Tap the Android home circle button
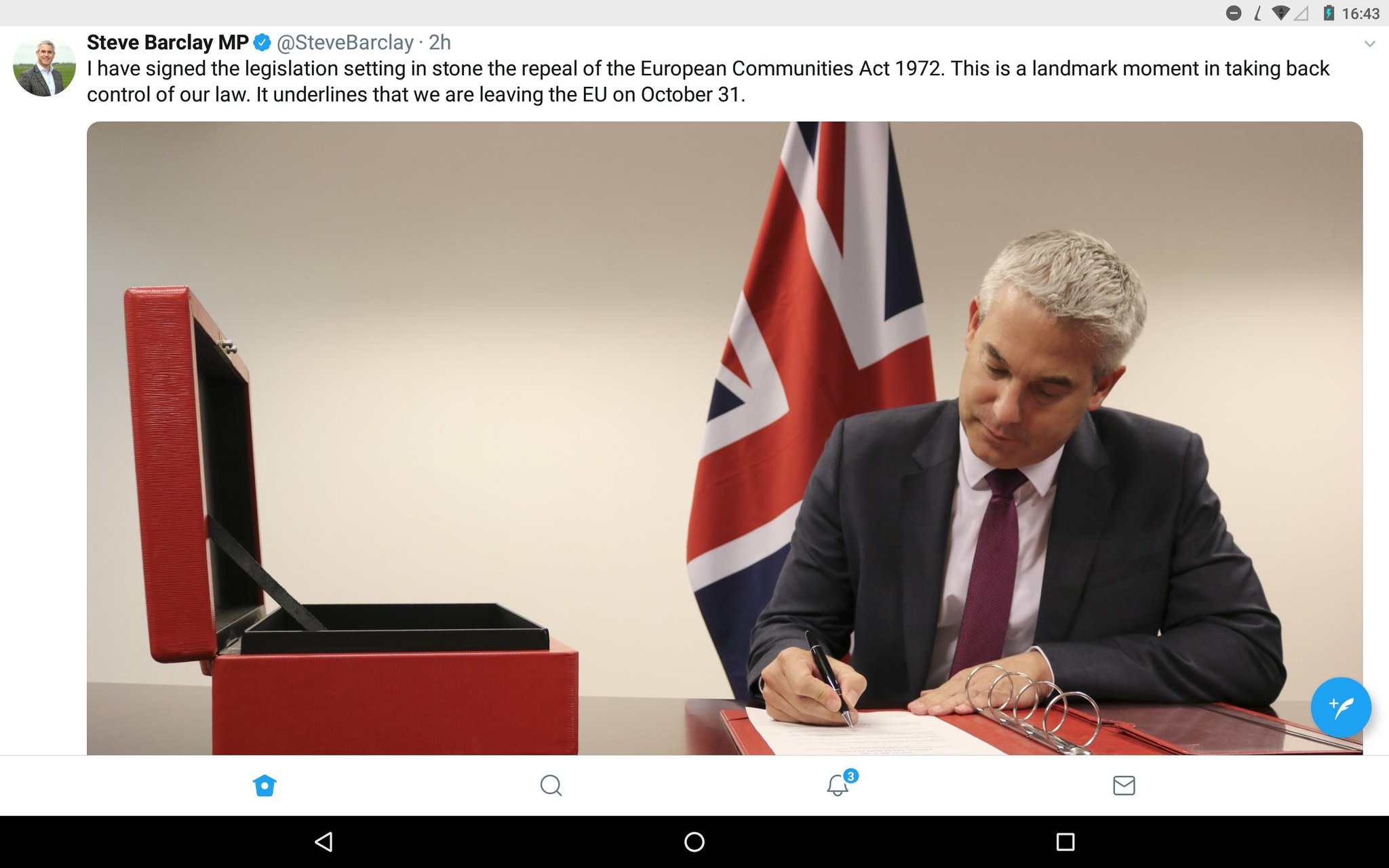This screenshot has width=1389, height=868. point(694,842)
